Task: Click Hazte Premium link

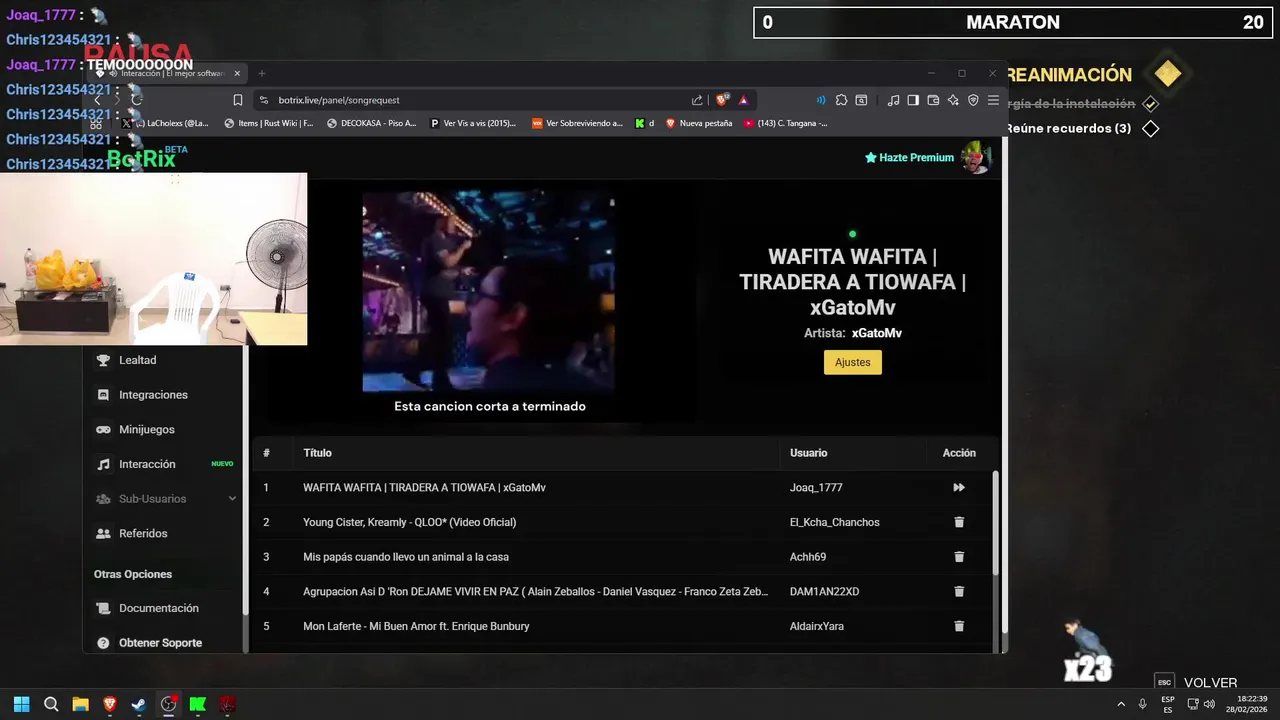Action: (909, 158)
